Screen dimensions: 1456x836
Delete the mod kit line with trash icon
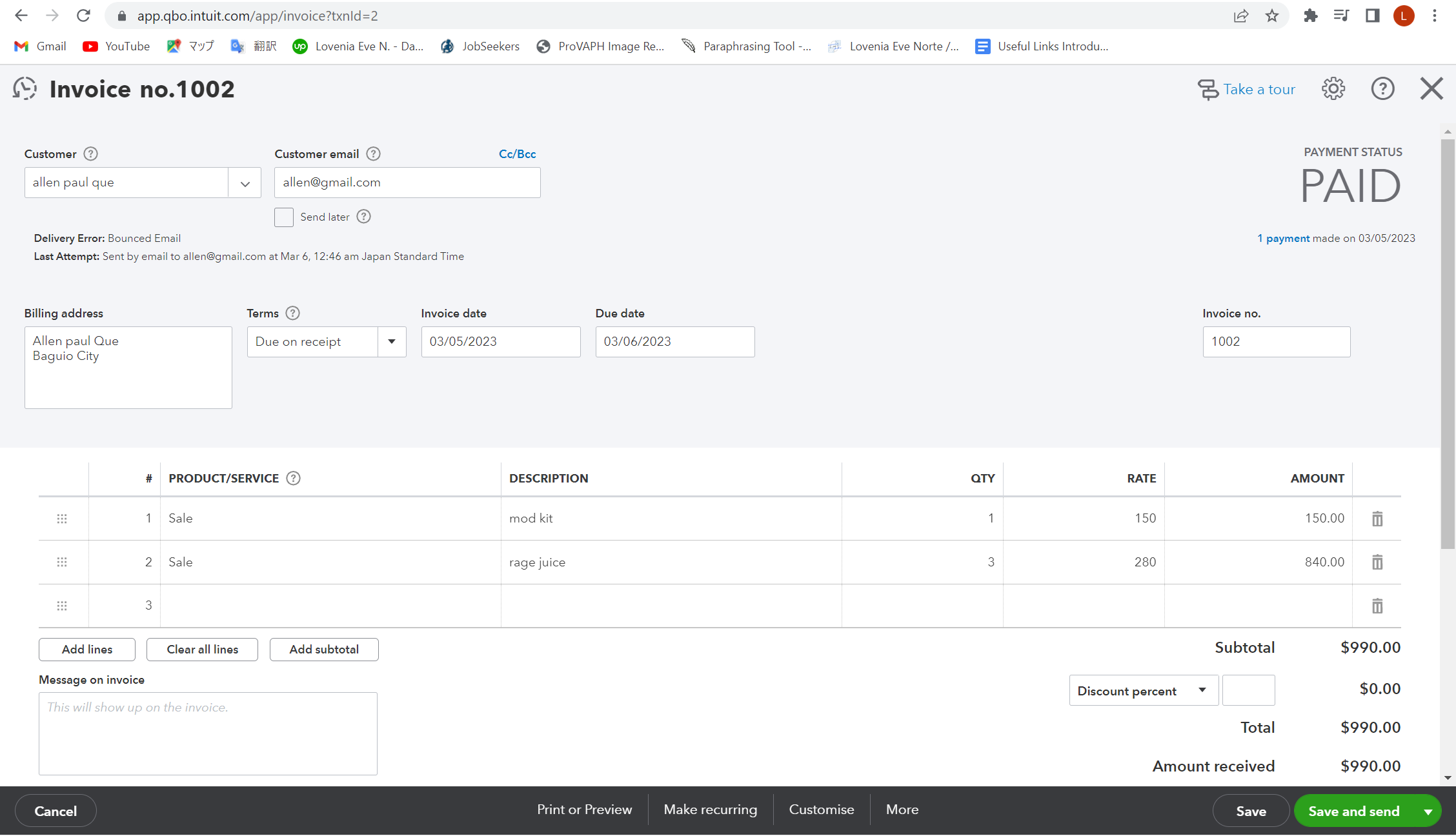click(1377, 519)
